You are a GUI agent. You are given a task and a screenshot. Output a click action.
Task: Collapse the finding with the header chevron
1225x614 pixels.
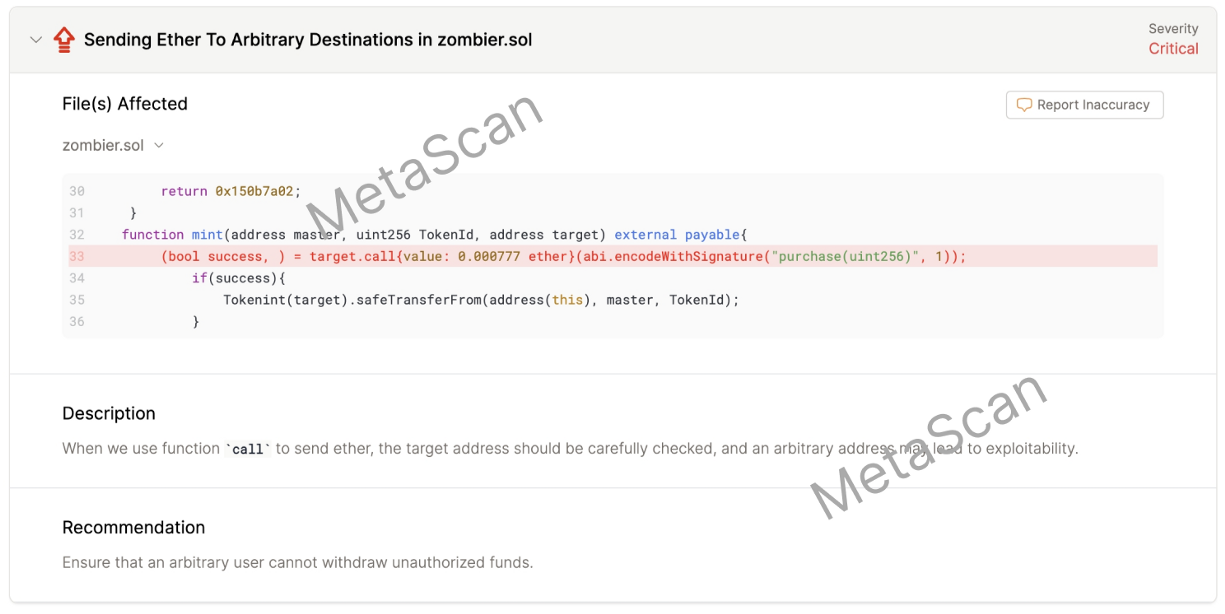point(36,40)
